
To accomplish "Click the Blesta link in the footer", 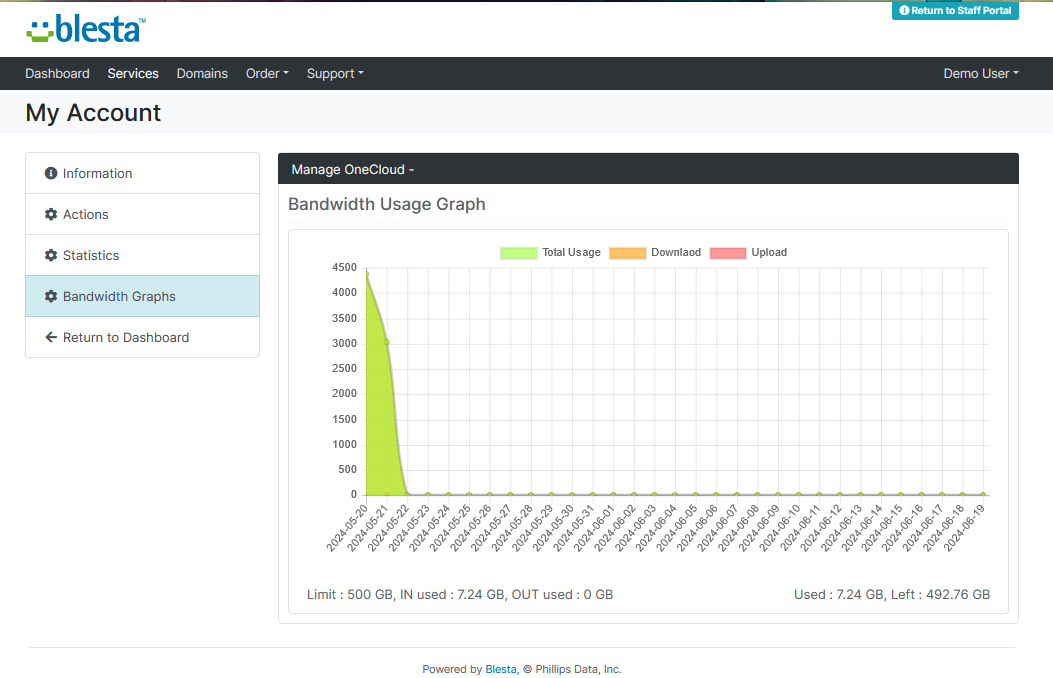I will pos(501,669).
